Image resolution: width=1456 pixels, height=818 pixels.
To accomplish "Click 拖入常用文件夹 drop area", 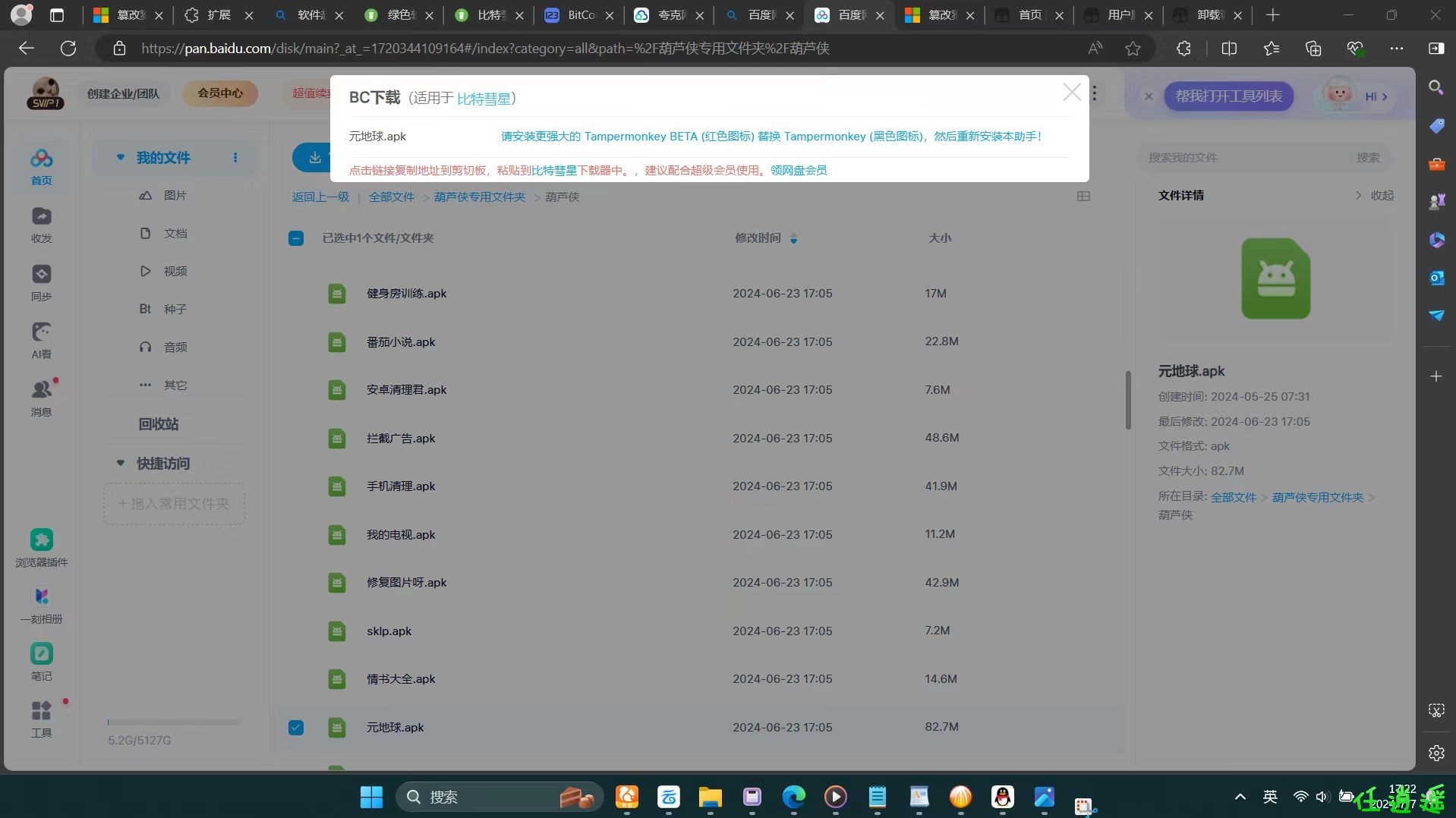I will click(x=174, y=504).
